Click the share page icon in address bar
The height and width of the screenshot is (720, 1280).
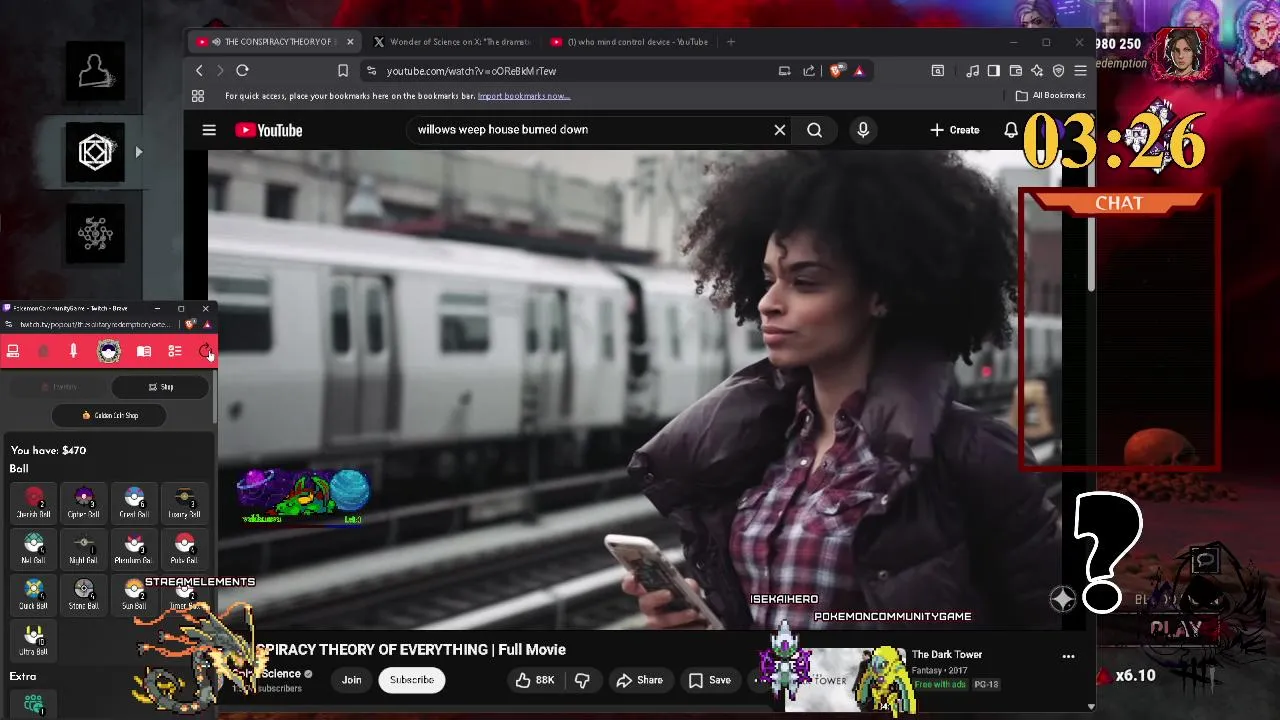coord(808,71)
